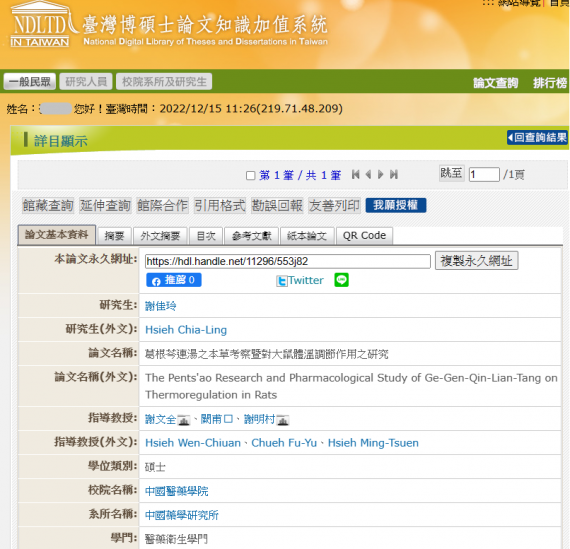Go to first record arrow icon
The height and width of the screenshot is (549, 570).
[x=356, y=175]
